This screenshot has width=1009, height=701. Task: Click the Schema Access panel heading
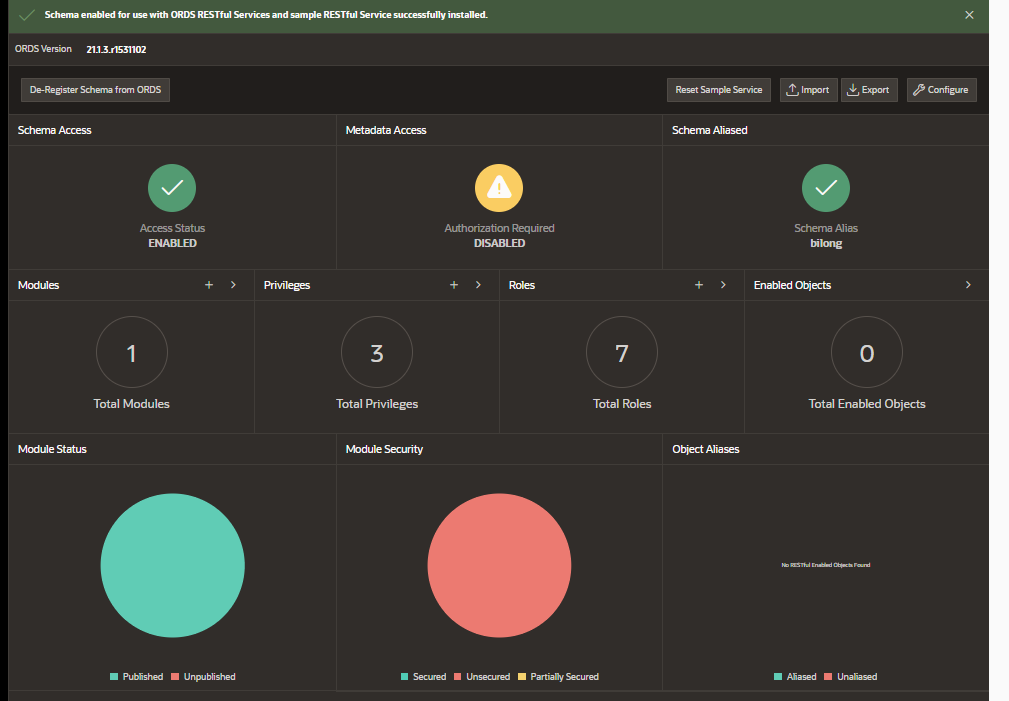55,130
